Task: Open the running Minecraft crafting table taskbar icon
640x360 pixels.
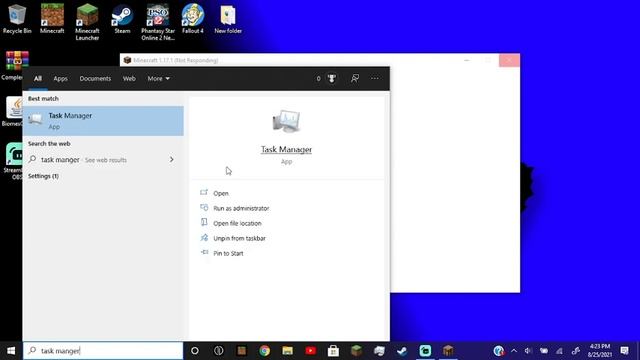Action: point(448,351)
